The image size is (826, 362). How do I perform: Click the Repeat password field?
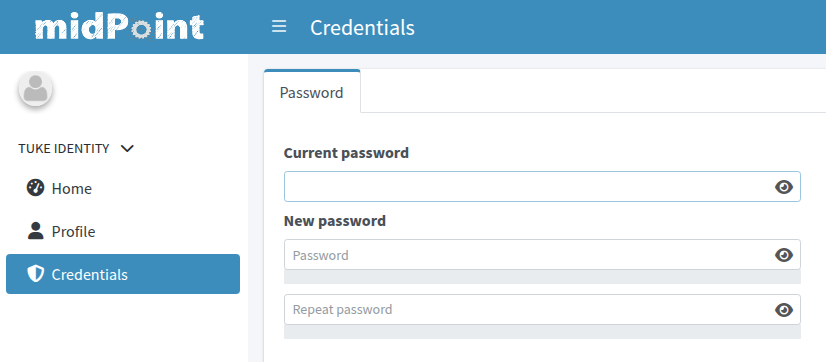coord(542,310)
